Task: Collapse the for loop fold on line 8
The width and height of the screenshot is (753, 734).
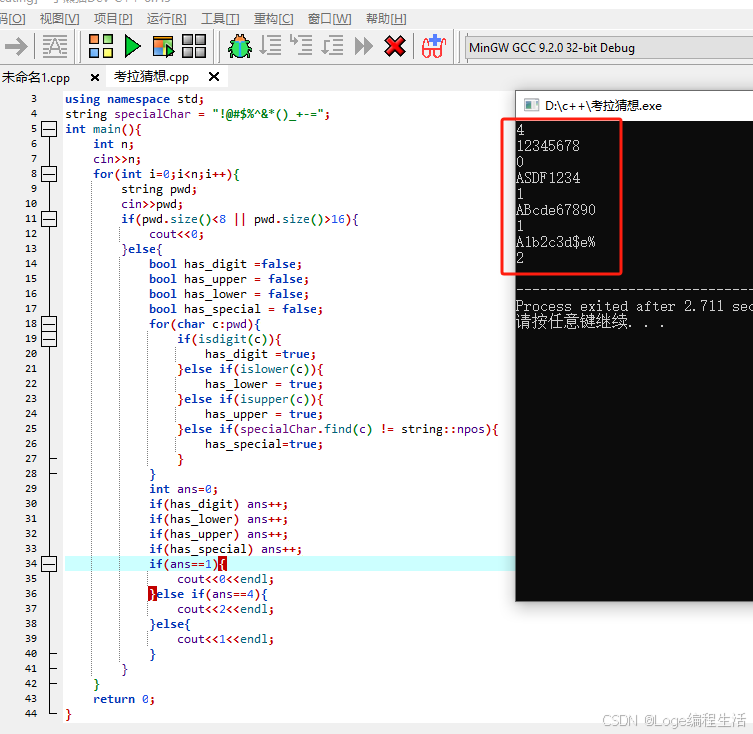Action: 49,174
